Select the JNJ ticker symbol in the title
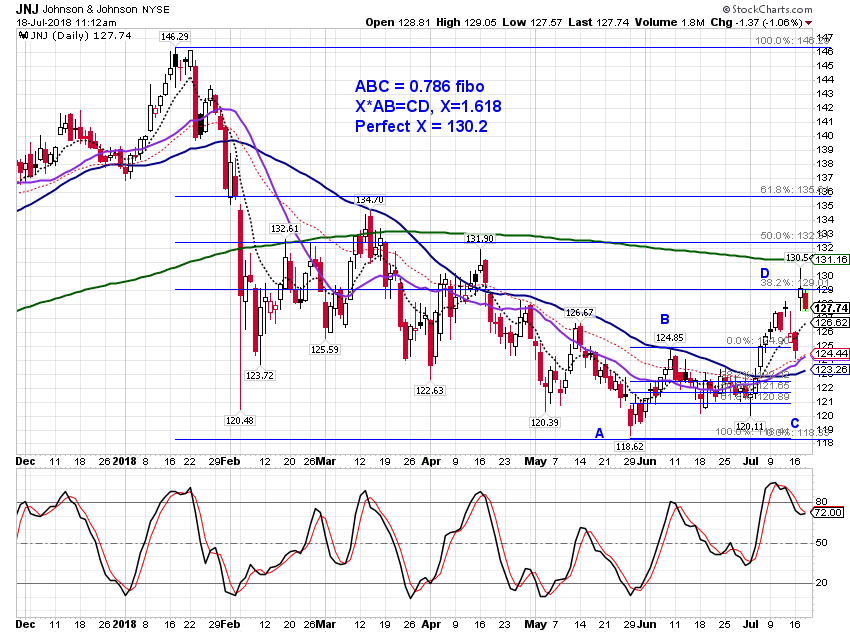 click(x=27, y=9)
